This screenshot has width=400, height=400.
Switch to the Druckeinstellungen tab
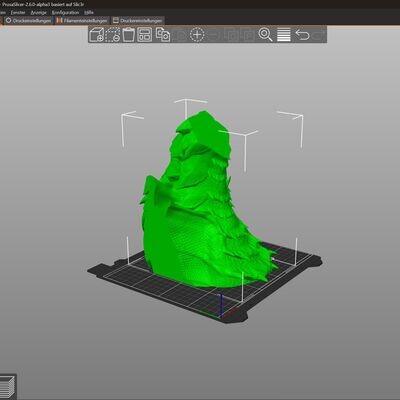[x=28, y=20]
